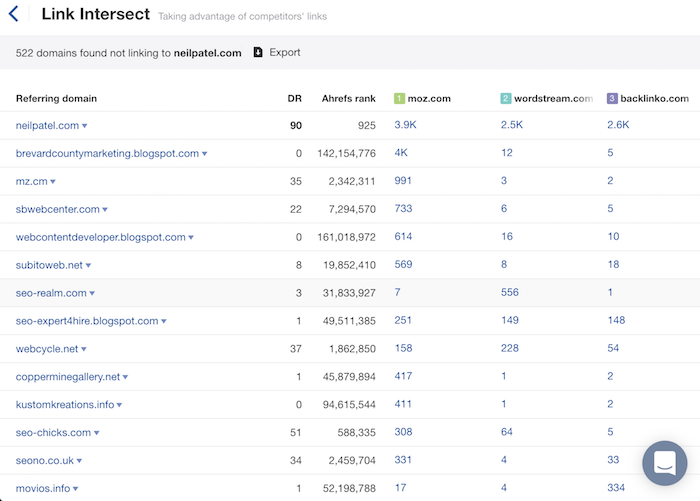Open the 4K moz.com links value
This screenshot has width=700, height=501.
(x=401, y=153)
